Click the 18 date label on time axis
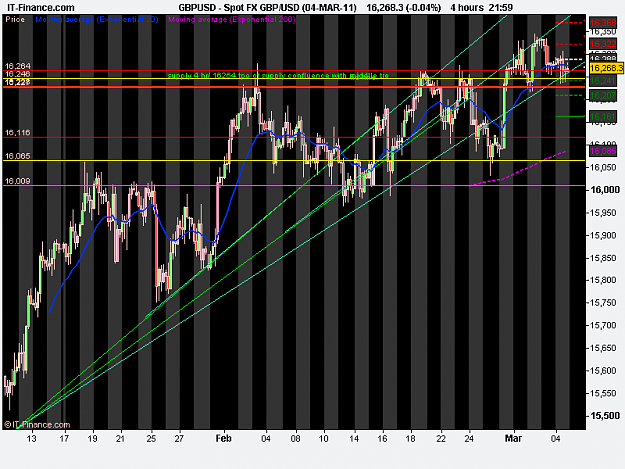Viewport: 625px width, 469px height. [411, 438]
